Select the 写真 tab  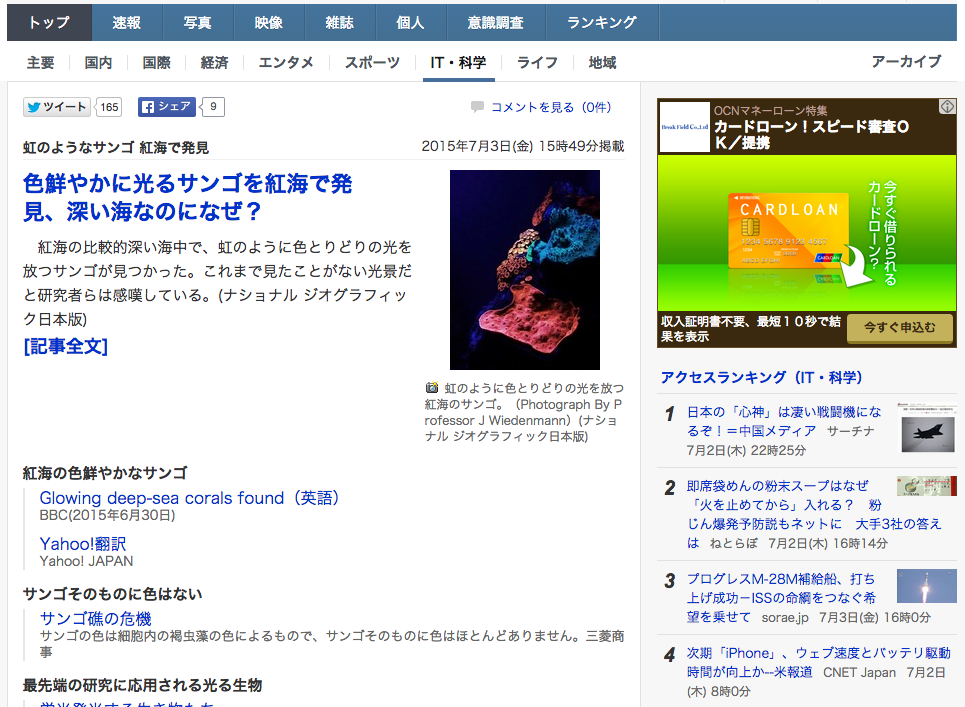click(198, 22)
